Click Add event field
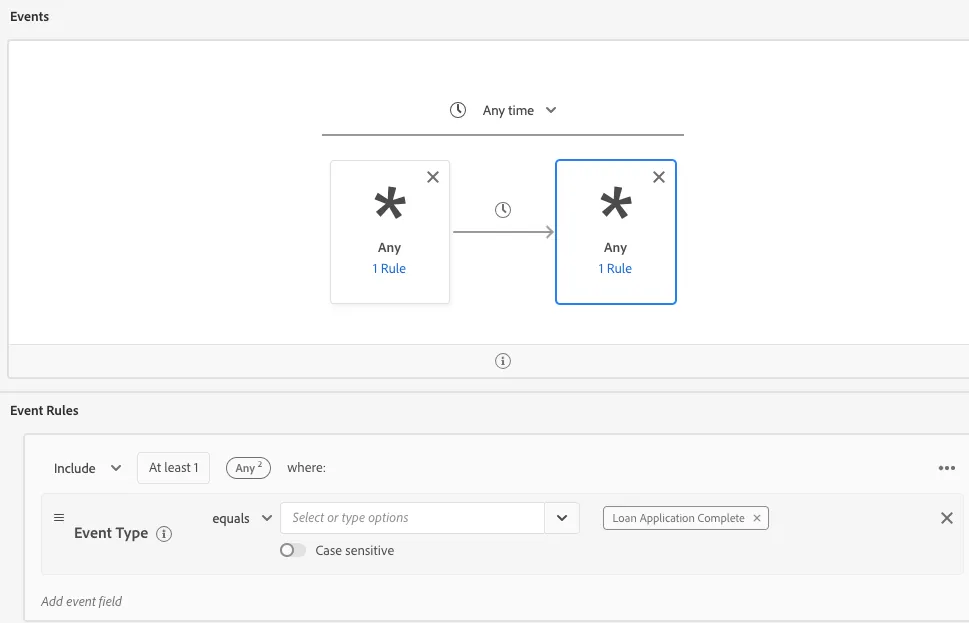This screenshot has height=623, width=969. [82, 601]
